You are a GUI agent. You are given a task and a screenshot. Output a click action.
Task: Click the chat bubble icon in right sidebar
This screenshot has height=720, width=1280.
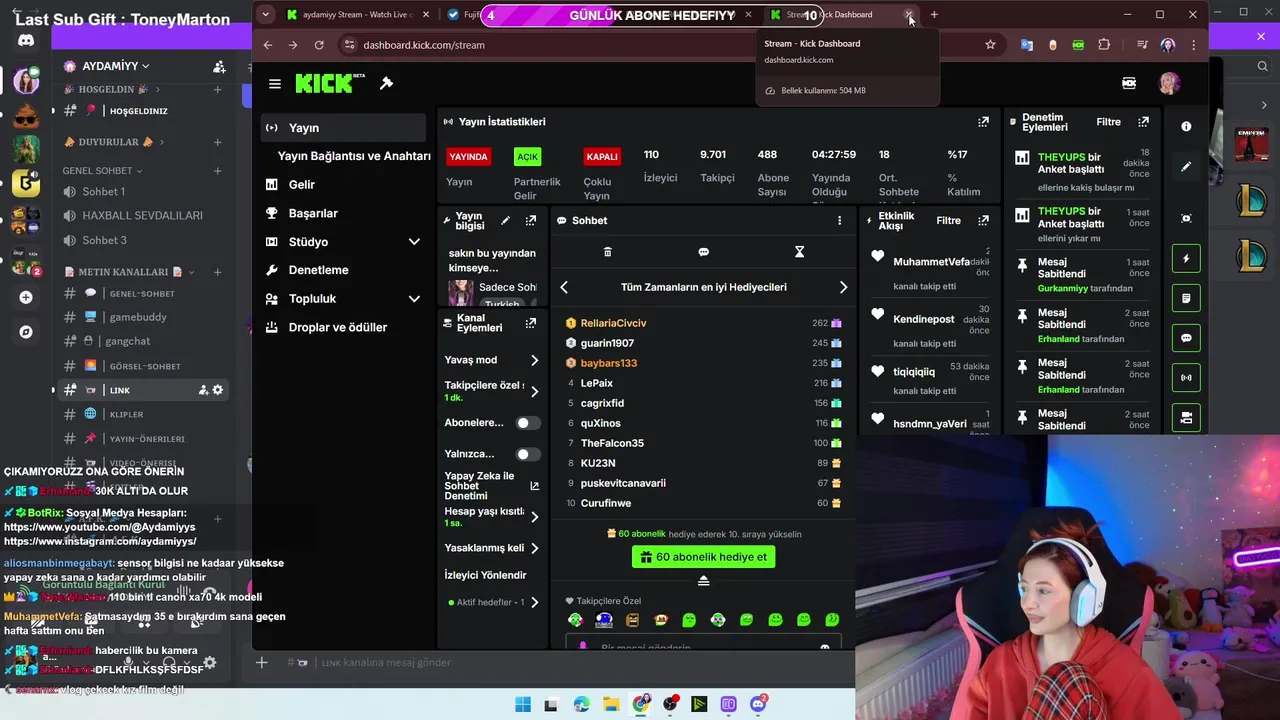1186,338
